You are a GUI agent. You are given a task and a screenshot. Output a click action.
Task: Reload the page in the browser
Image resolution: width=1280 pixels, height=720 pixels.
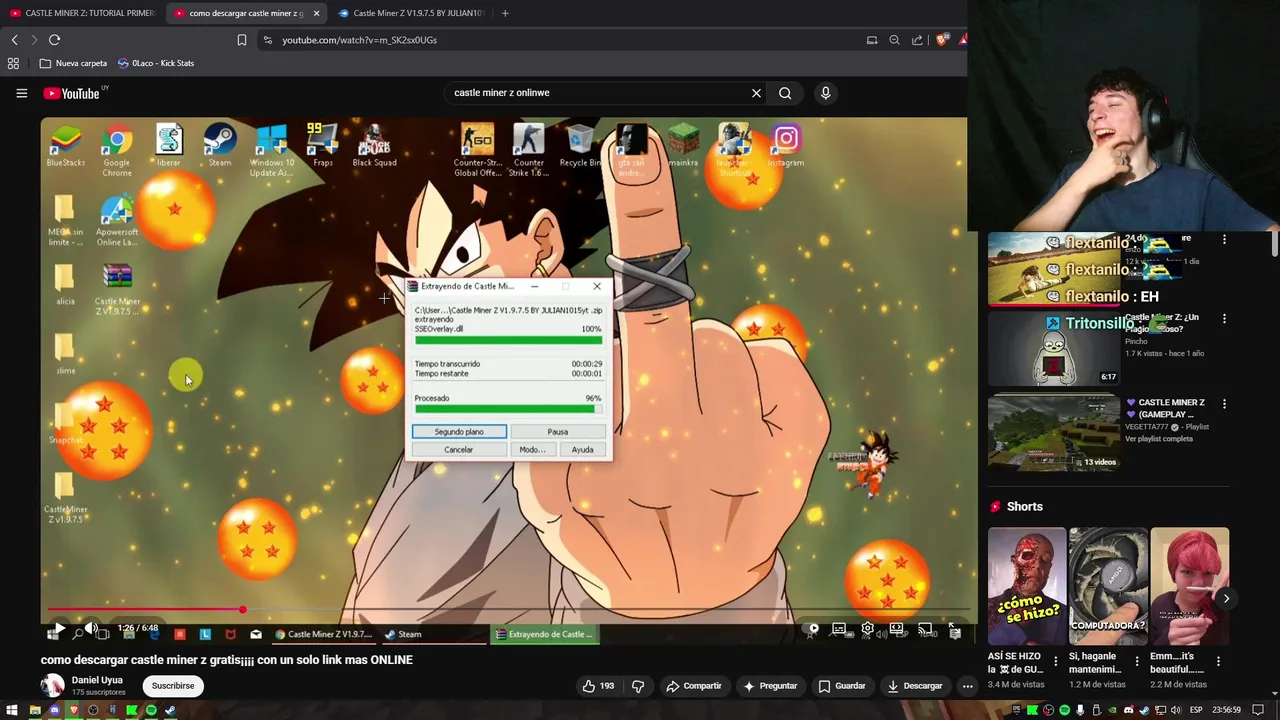click(x=54, y=40)
